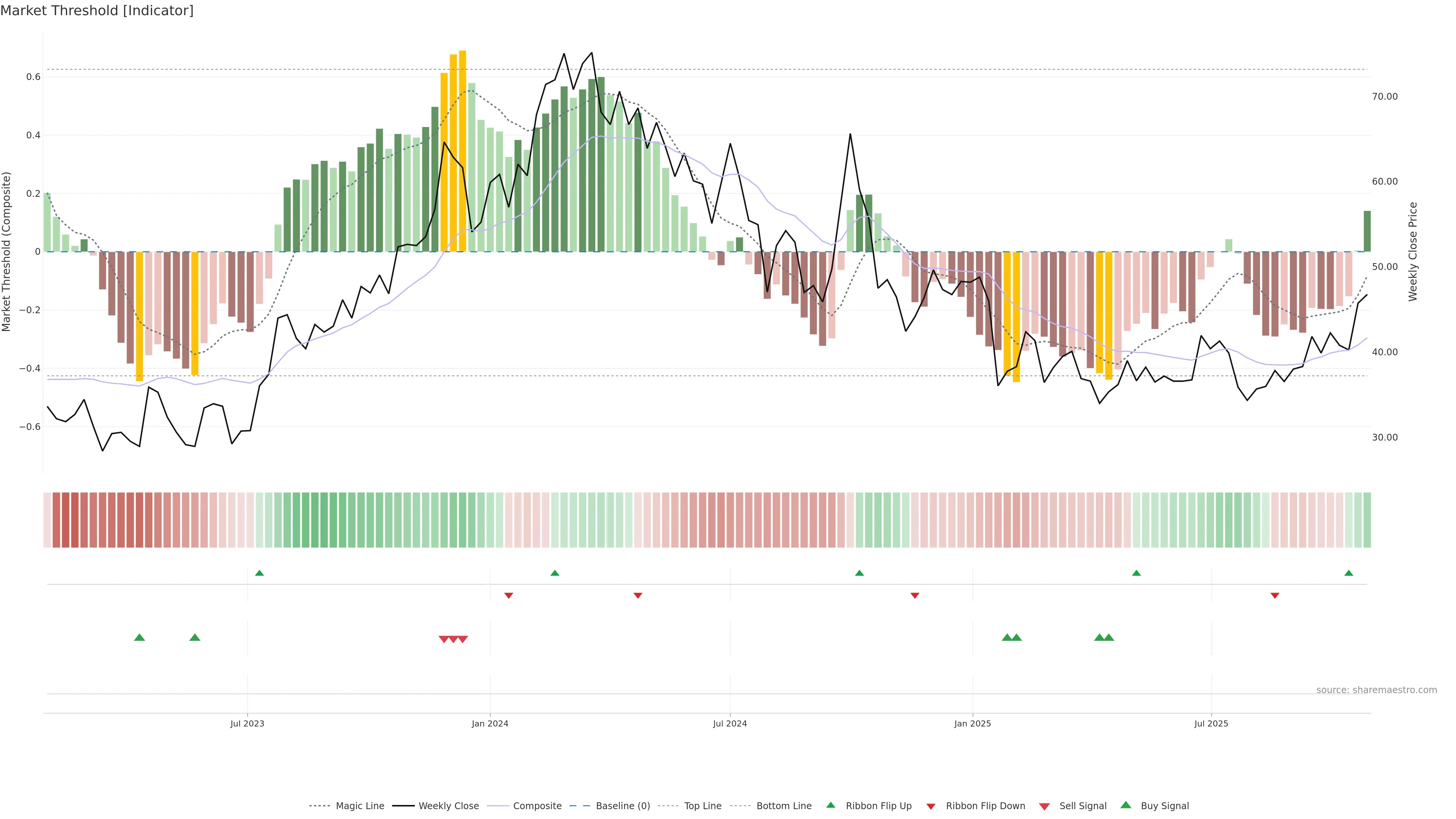Click the middle red sell signal triangle
Viewport: 1456px width, 819px height.
click(453, 639)
